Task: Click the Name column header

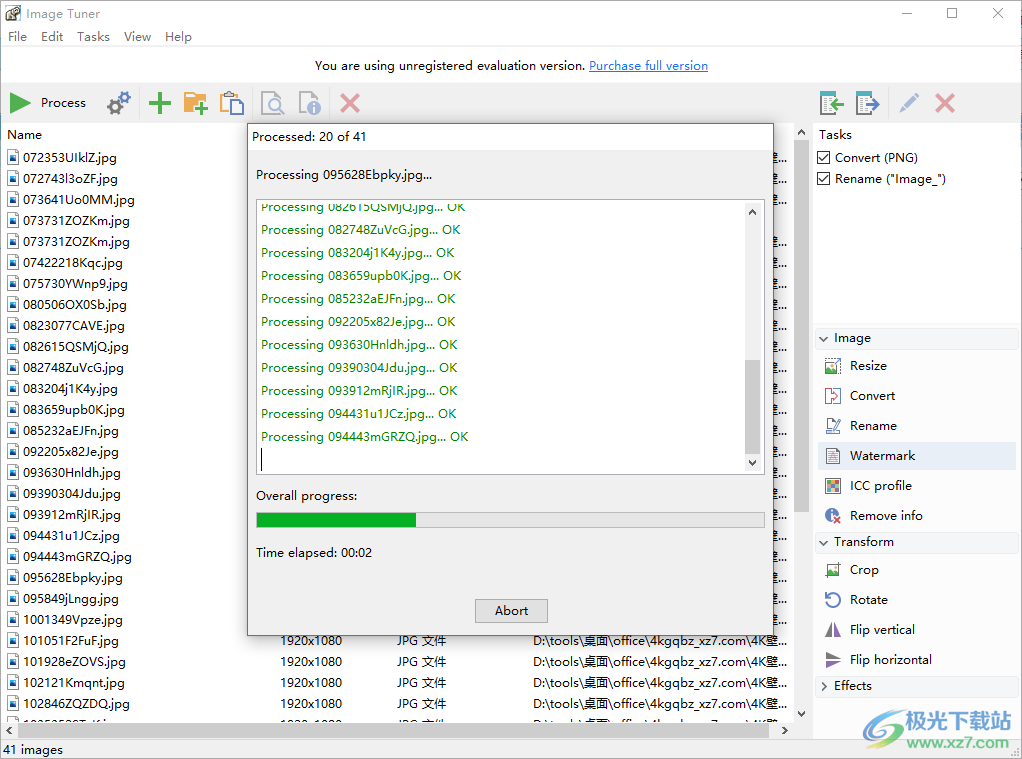Action: (x=25, y=135)
